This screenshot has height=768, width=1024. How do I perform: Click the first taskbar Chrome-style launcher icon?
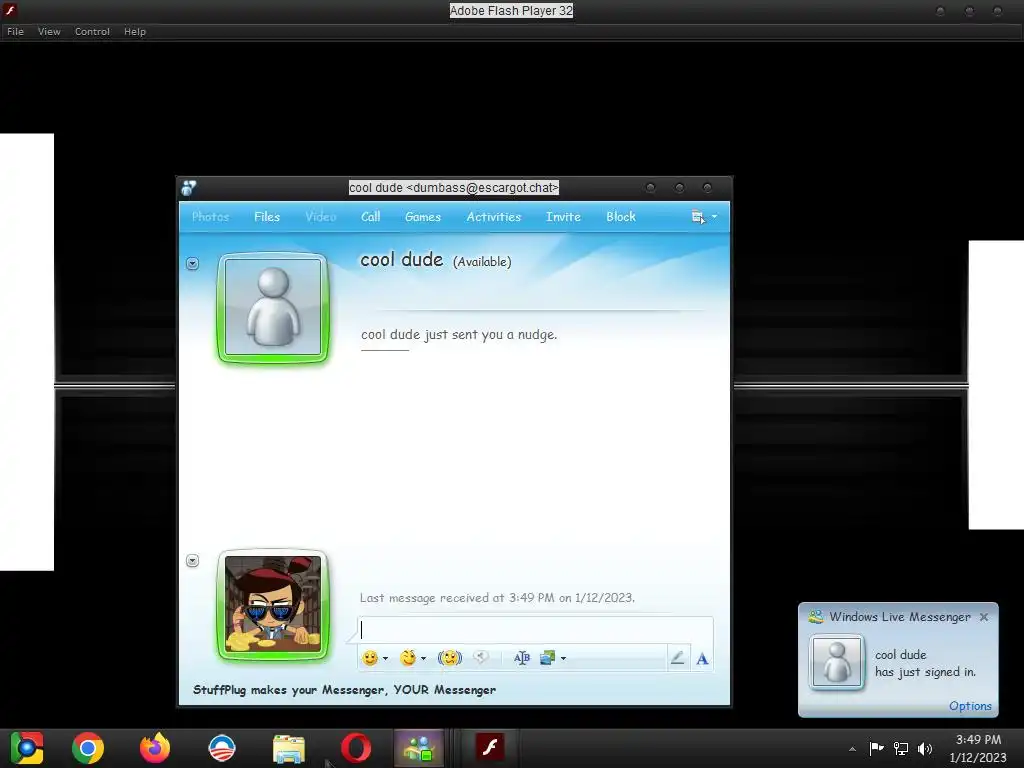point(27,748)
